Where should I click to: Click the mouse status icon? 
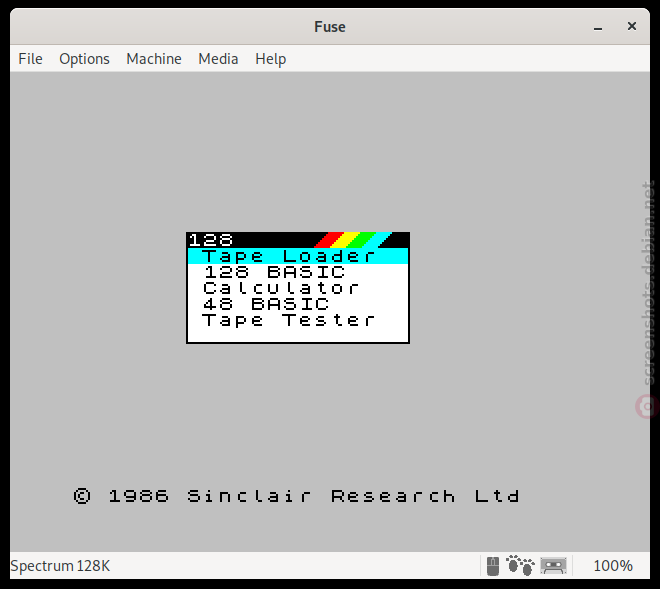point(493,566)
